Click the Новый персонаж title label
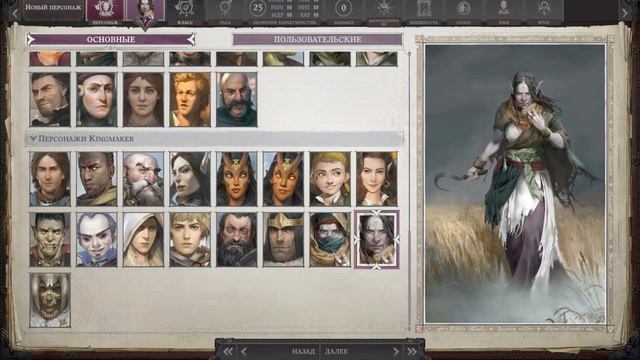This screenshot has height=360, width=640. [x=53, y=7]
